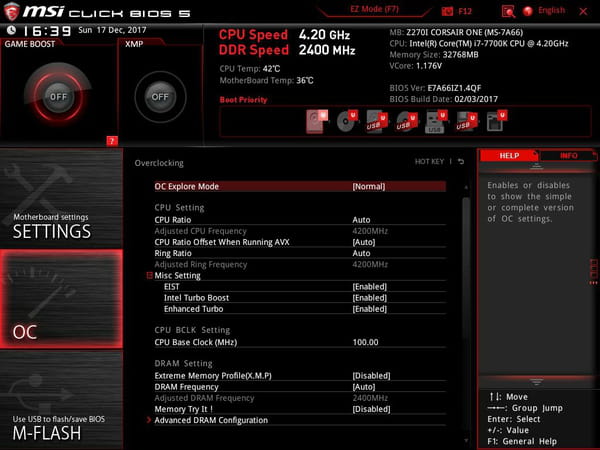Select the CD/DVD disc boot device icon
The height and width of the screenshot is (450, 600).
coord(347,121)
